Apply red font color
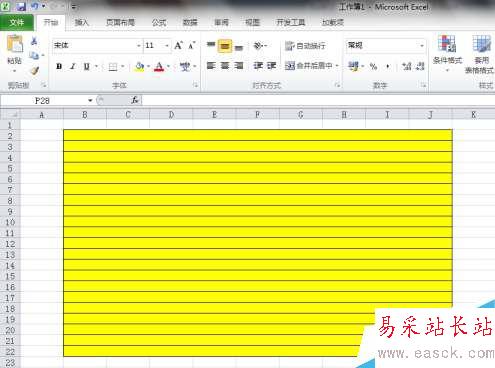This screenshot has width=495, height=368. point(159,67)
